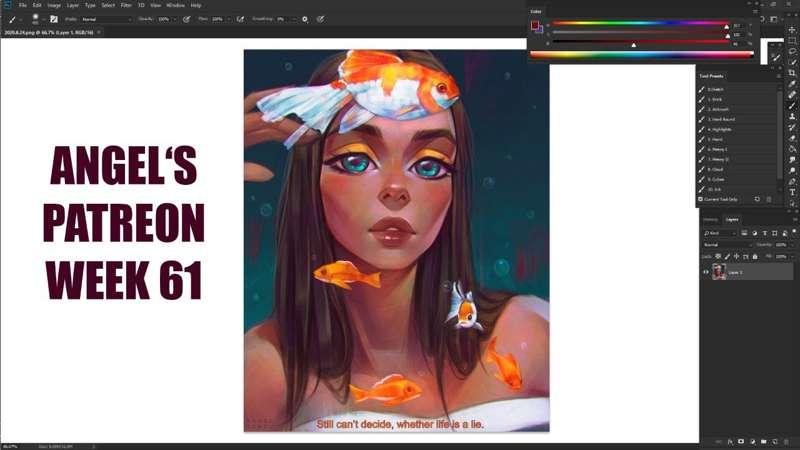This screenshot has height=450, width=800.
Task: Toggle pressure for opacity
Action: [187, 19]
